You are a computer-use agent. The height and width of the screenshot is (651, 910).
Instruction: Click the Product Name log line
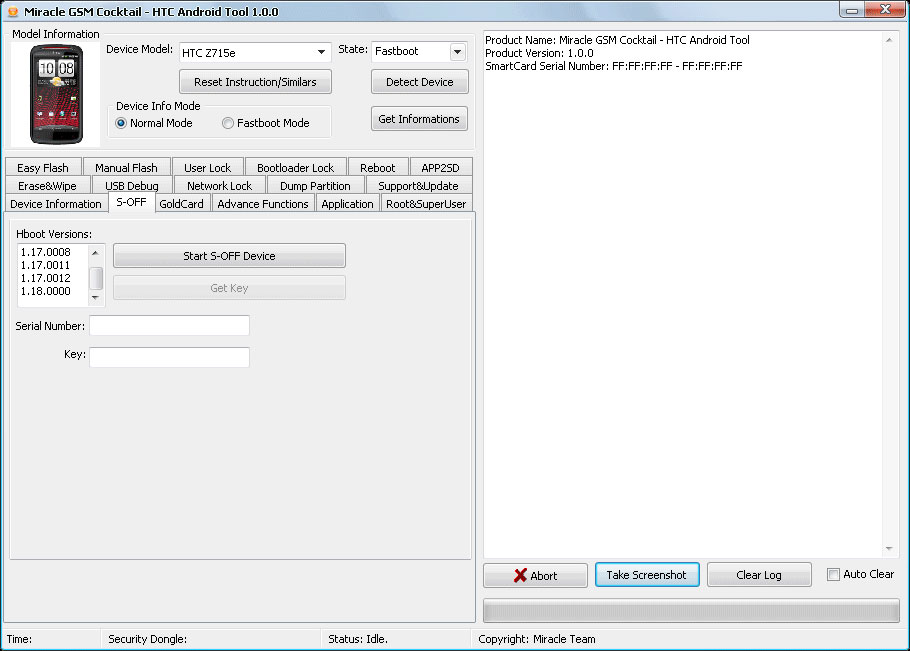coord(617,40)
